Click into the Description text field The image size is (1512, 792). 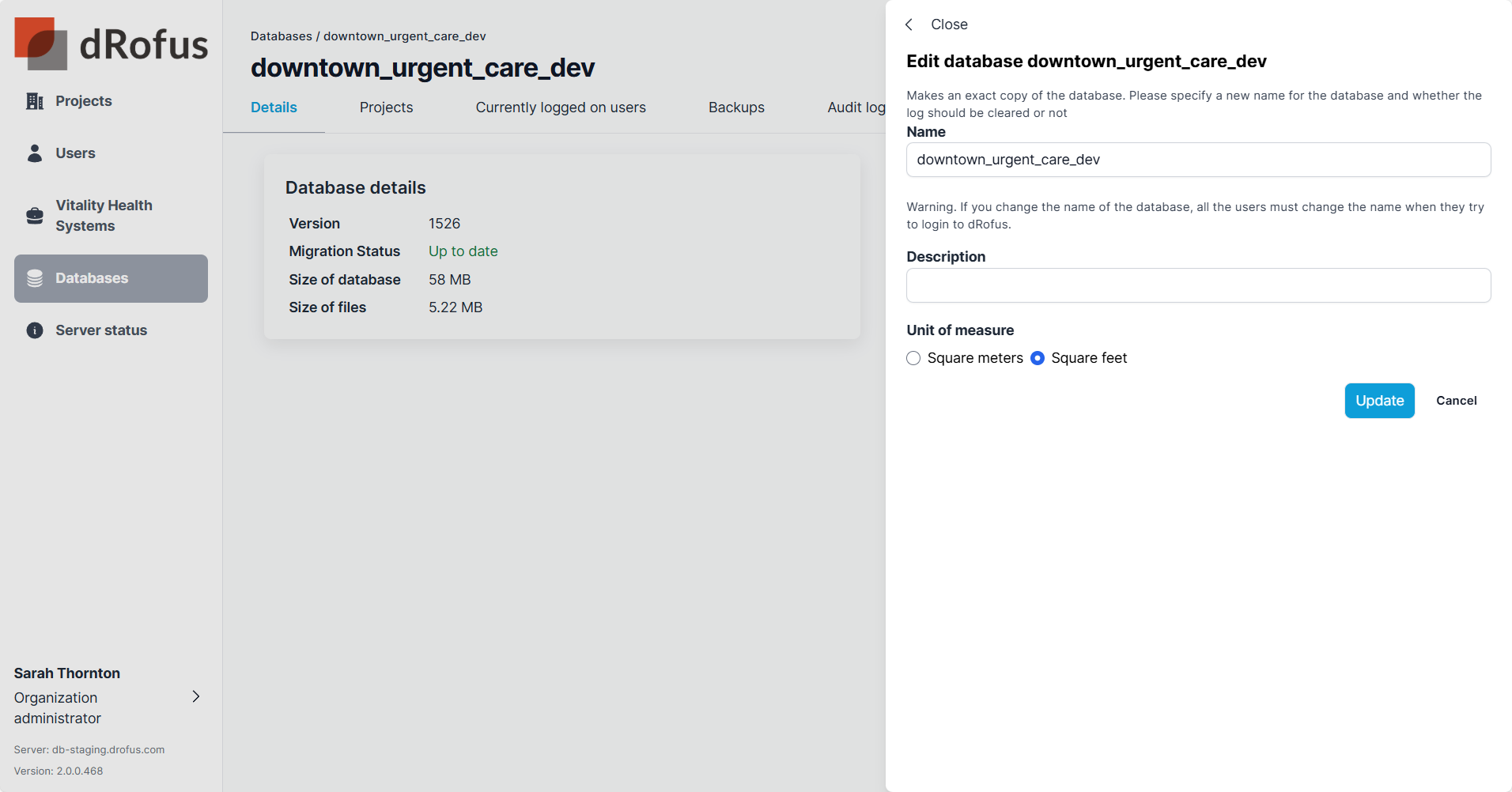(1198, 285)
